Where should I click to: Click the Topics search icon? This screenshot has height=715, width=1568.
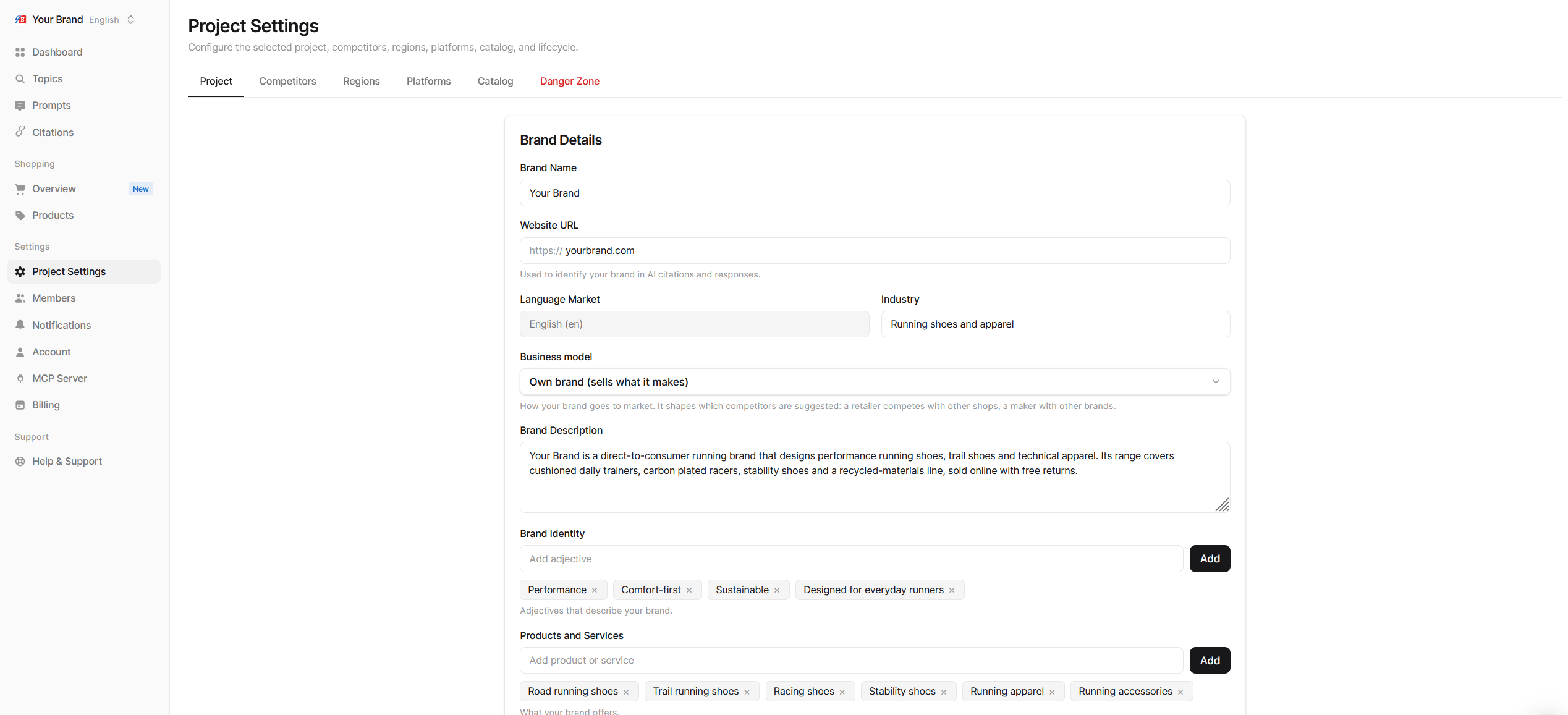click(20, 78)
